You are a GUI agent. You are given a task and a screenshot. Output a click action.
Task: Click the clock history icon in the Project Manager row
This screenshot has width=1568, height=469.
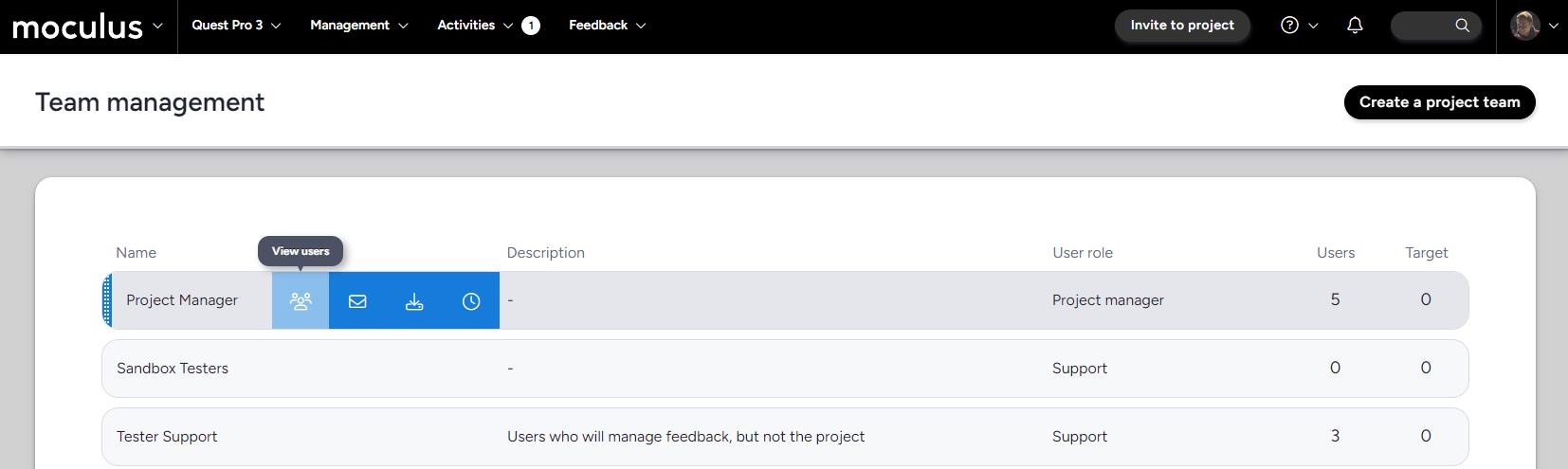tap(471, 301)
